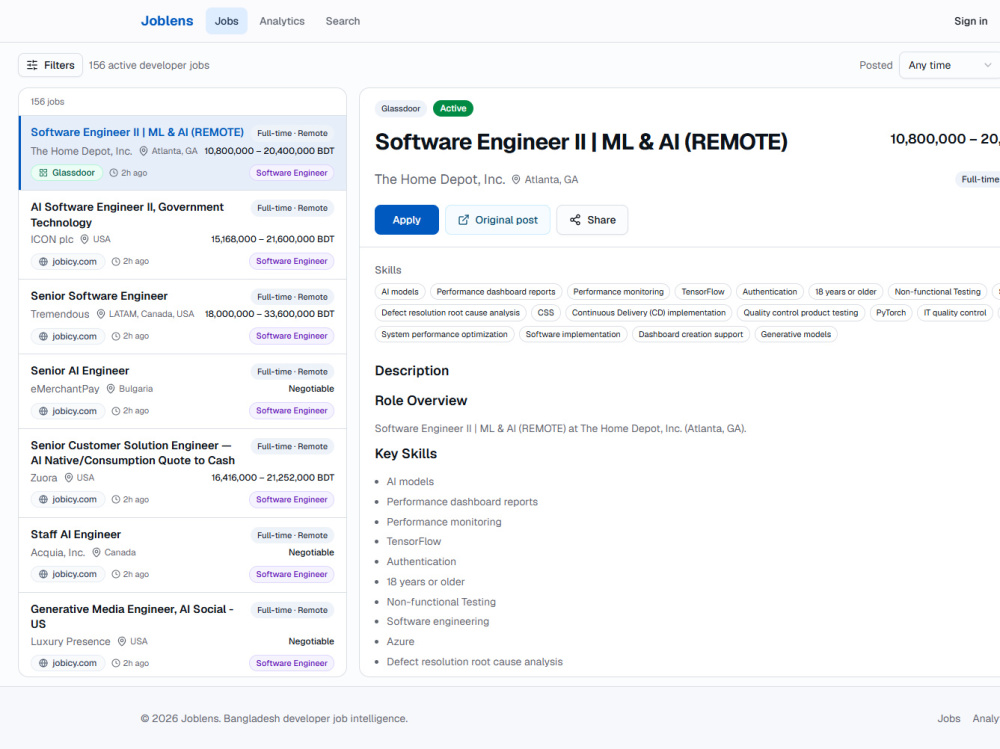Click jobicy.com badge on Zuora card
The width and height of the screenshot is (1000, 749).
pyautogui.click(x=68, y=500)
